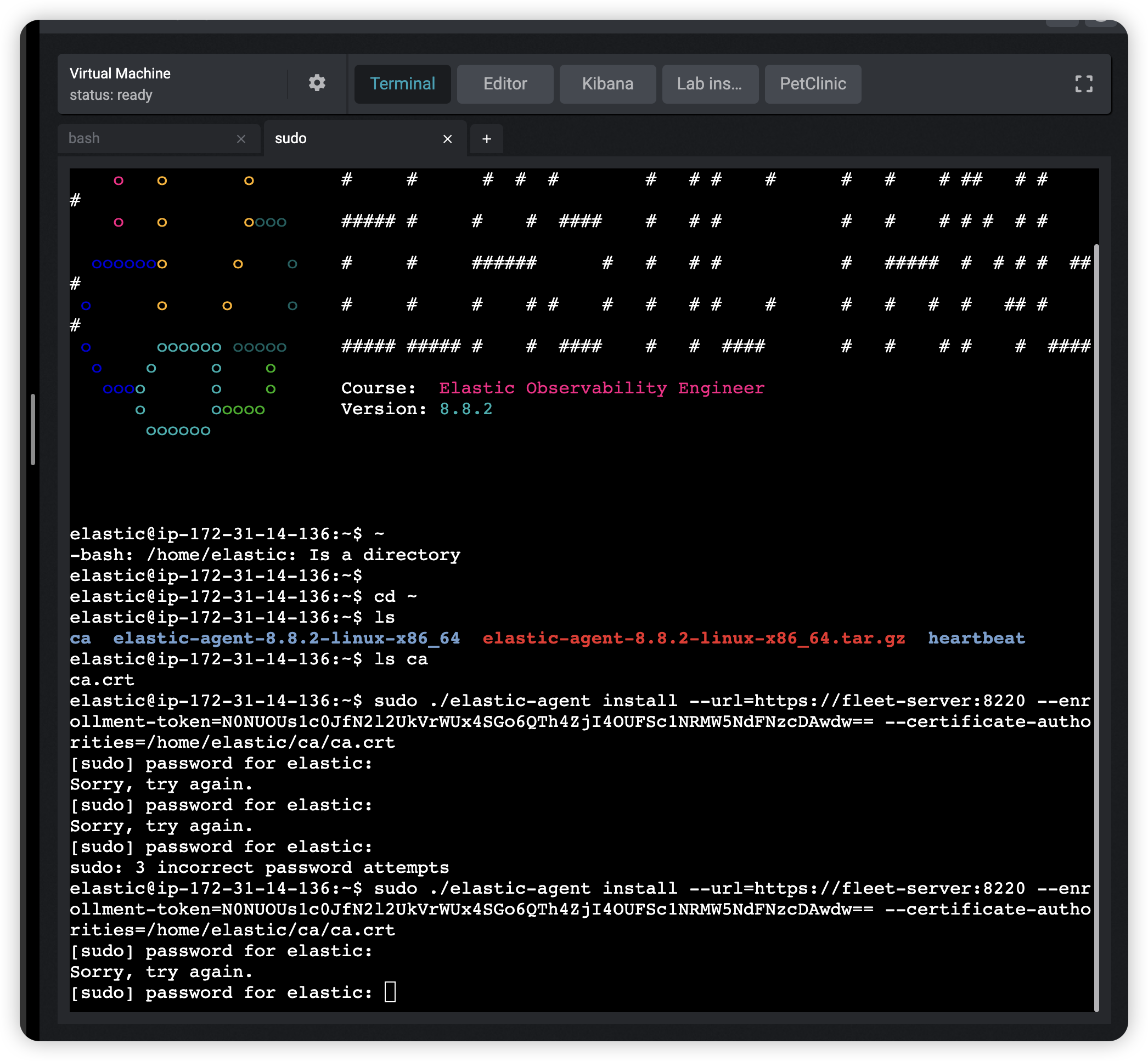Enter fullscreen mode for the lab

[1083, 84]
